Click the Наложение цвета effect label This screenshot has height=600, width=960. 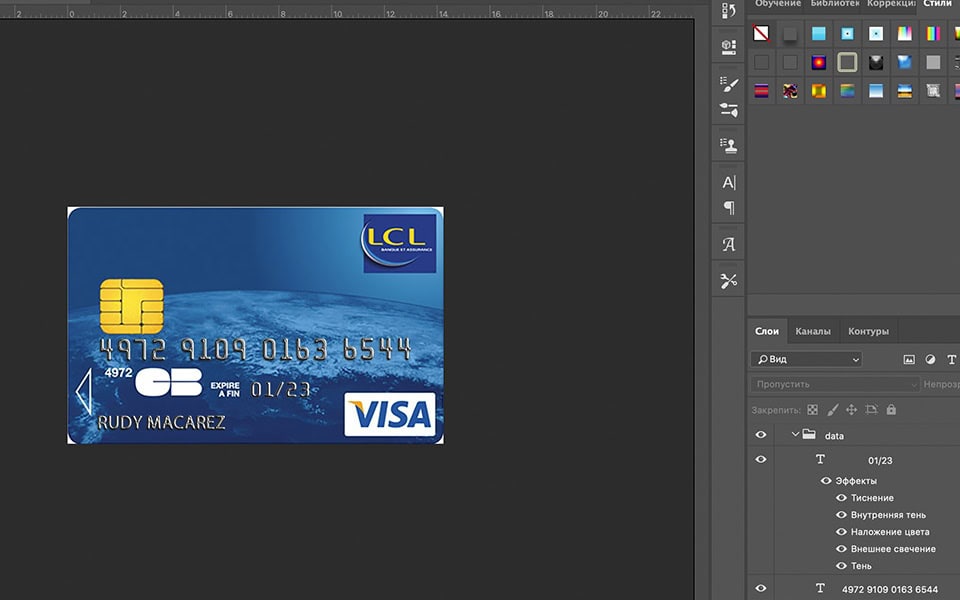890,532
